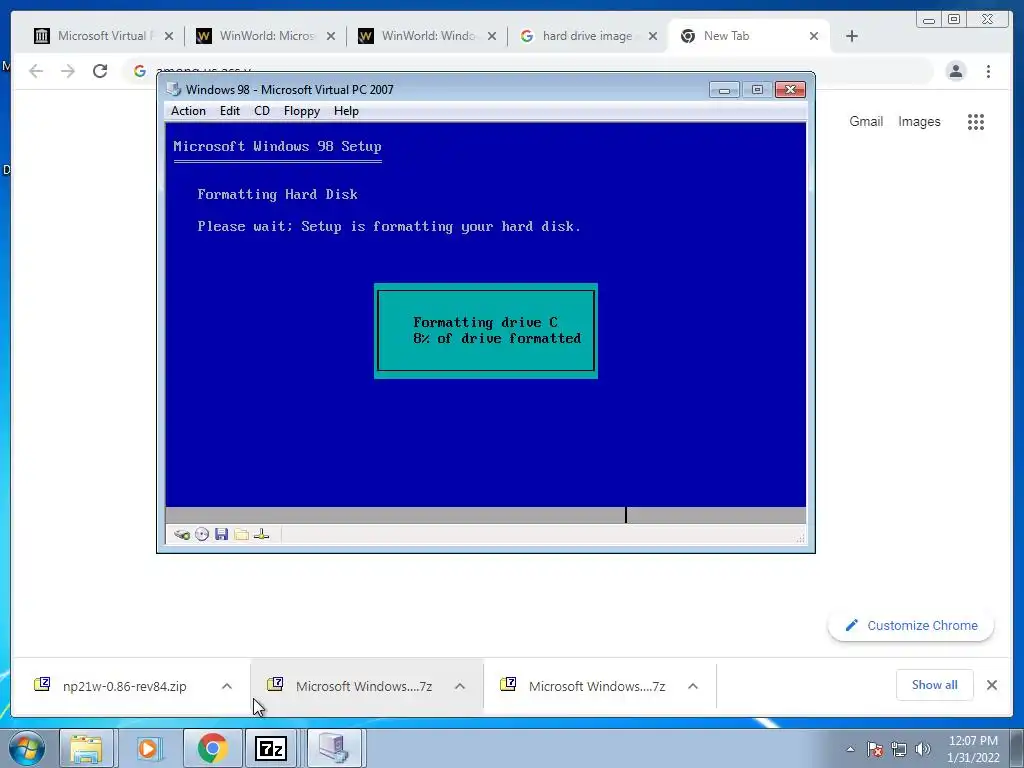Click the hard disk activity icon in Virtual PC status bar
Image resolution: width=1024 pixels, height=768 pixels.
[x=182, y=535]
